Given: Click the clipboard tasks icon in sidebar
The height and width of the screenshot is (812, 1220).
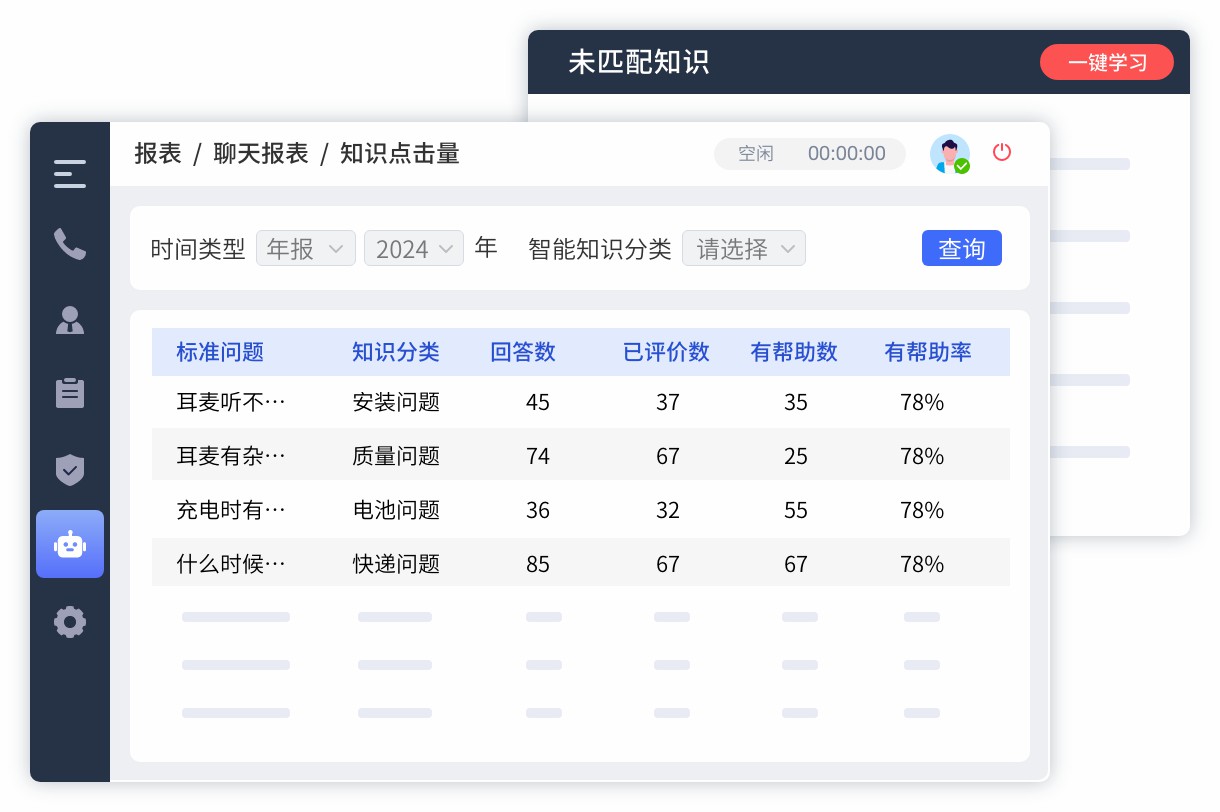Looking at the screenshot, I should (x=69, y=393).
